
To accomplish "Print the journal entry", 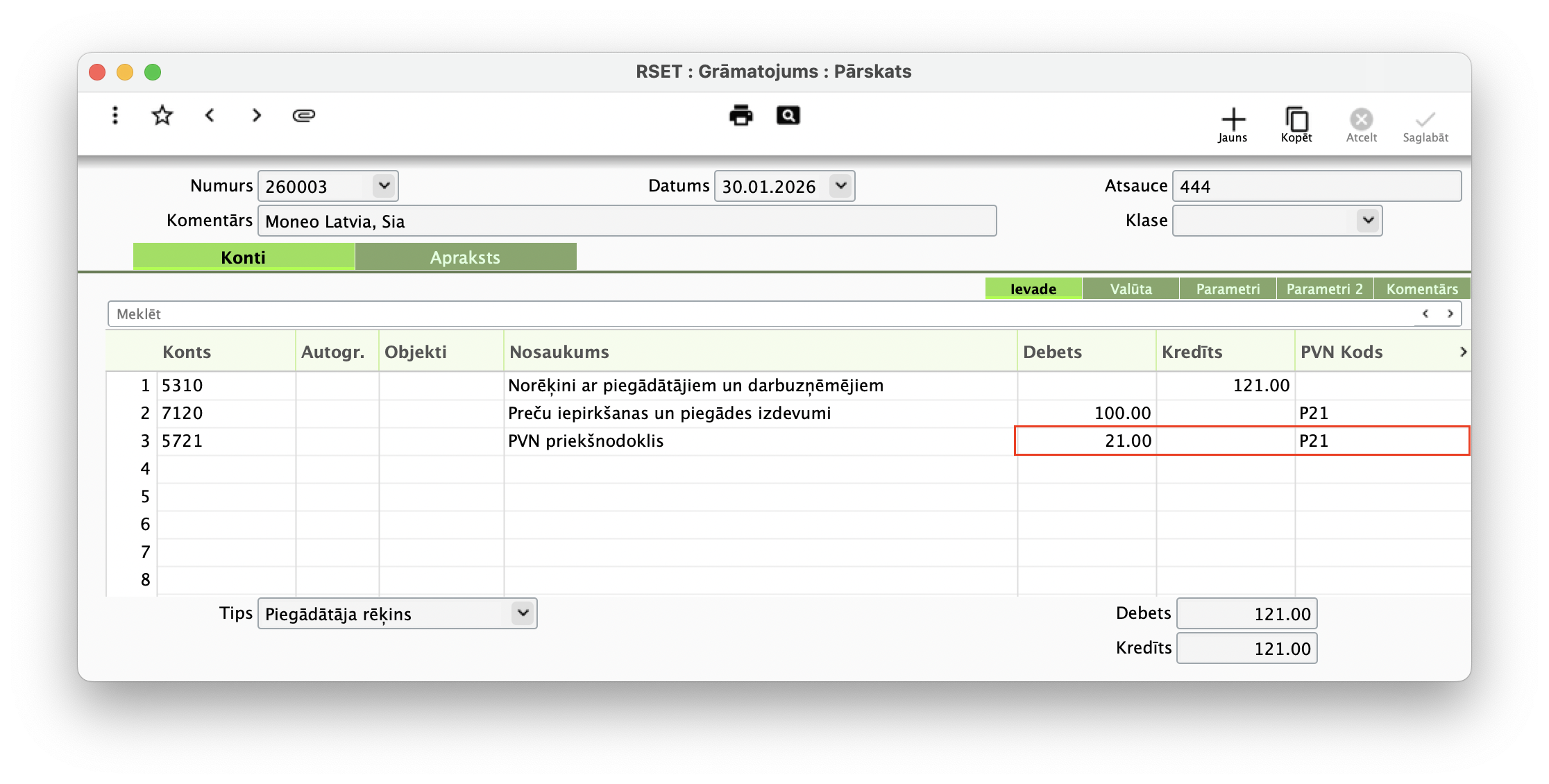I will click(x=740, y=115).
